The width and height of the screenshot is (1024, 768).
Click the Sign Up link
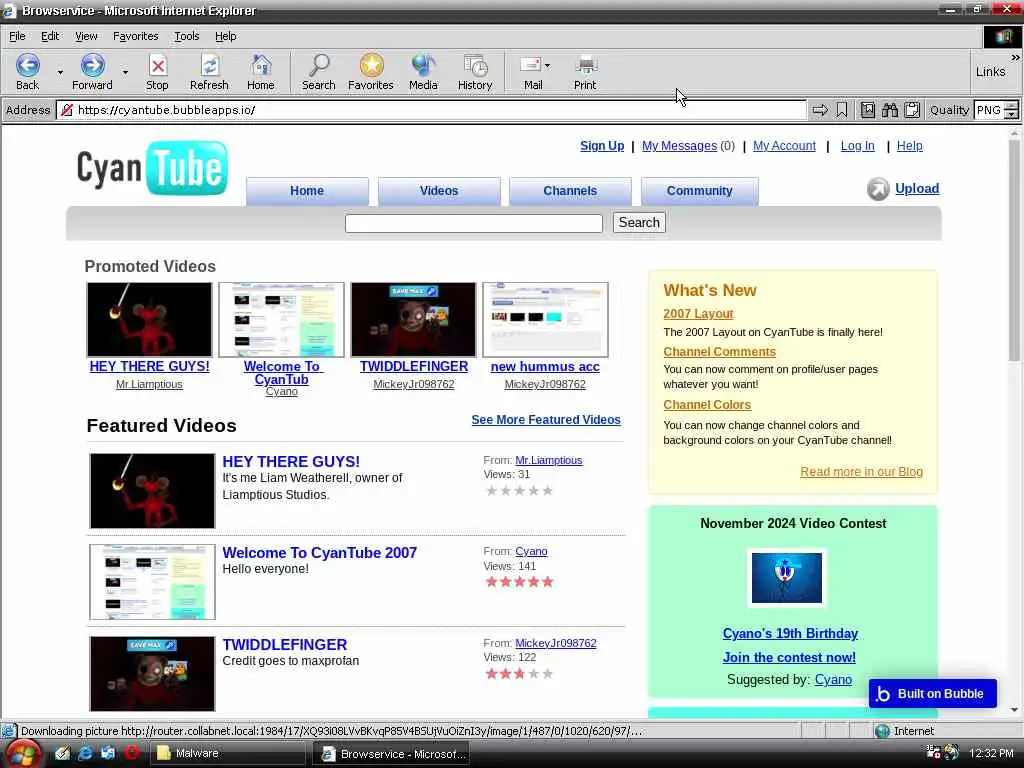pos(602,146)
